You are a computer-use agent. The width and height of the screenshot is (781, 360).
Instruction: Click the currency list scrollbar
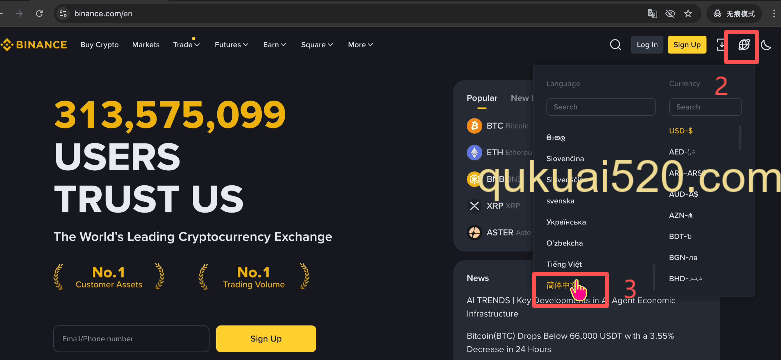740,137
